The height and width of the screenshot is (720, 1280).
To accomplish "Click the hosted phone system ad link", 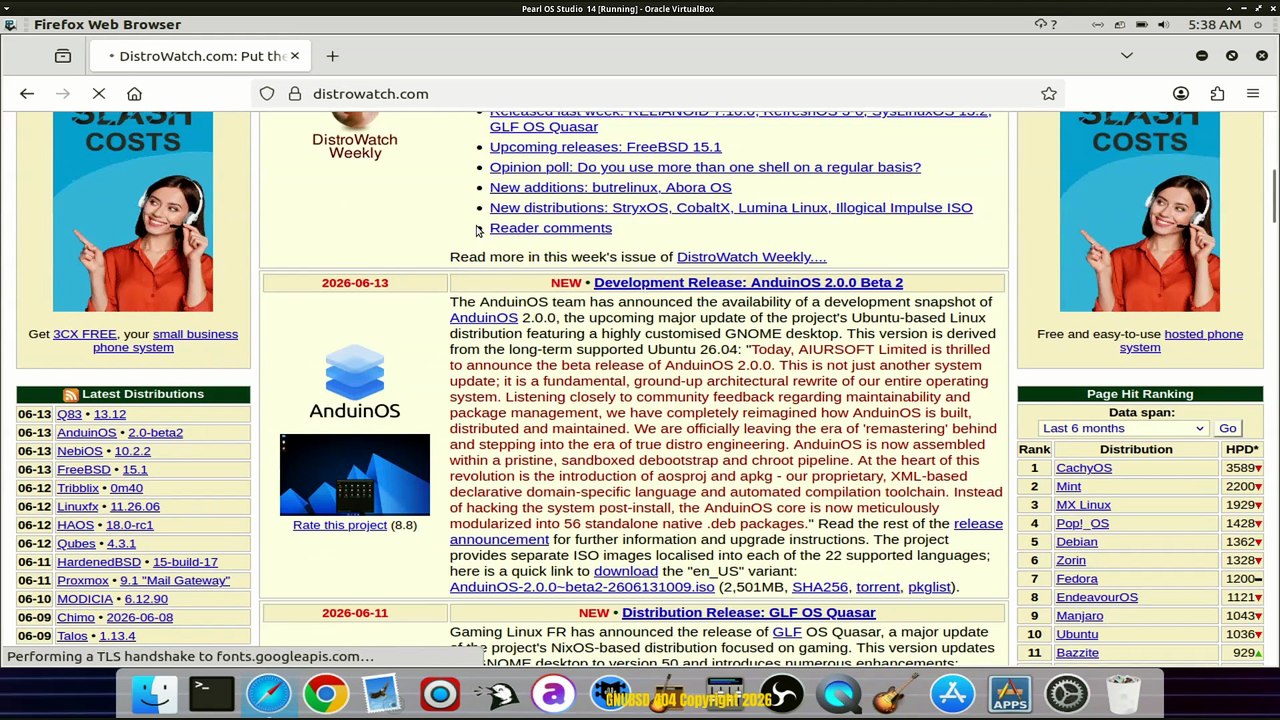I will pos(1182,341).
